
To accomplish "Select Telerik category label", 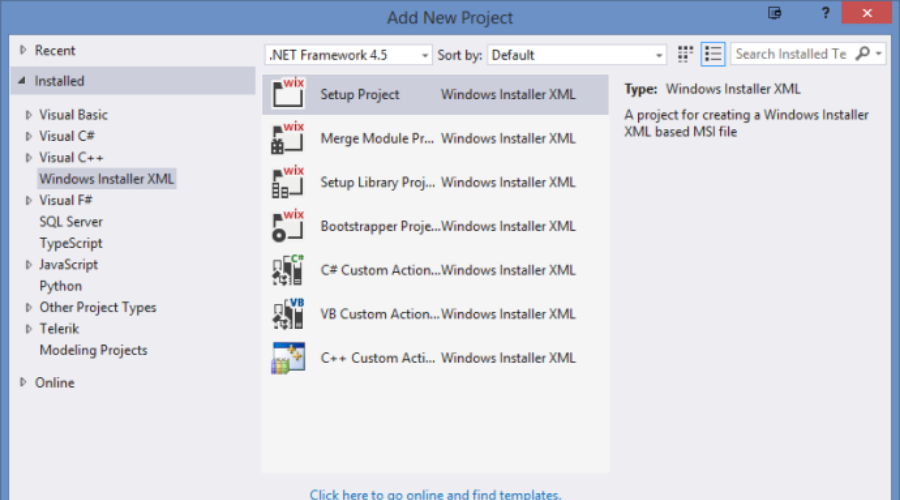I will 59,329.
